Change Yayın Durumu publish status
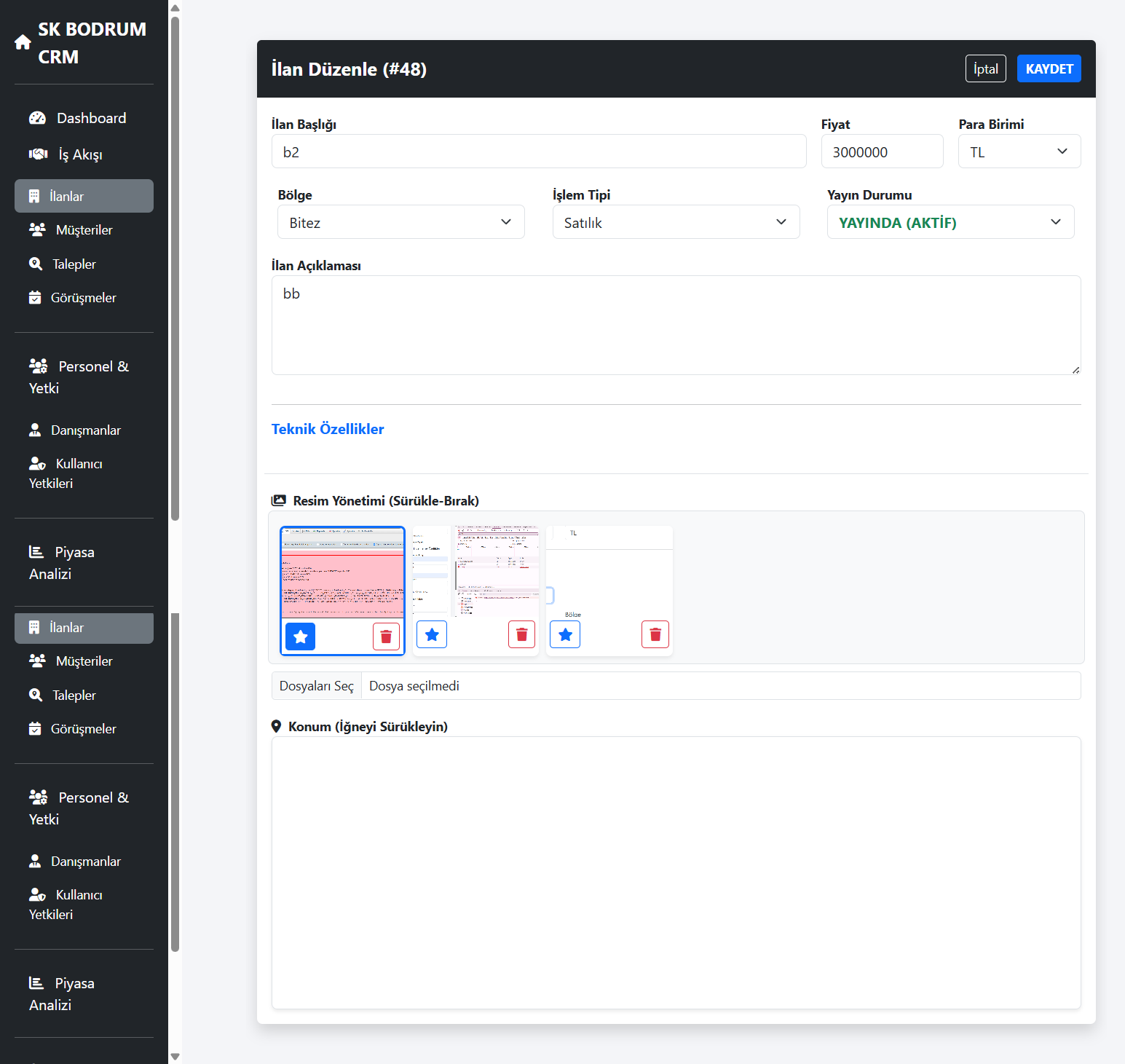The height and width of the screenshot is (1064, 1125). click(950, 222)
